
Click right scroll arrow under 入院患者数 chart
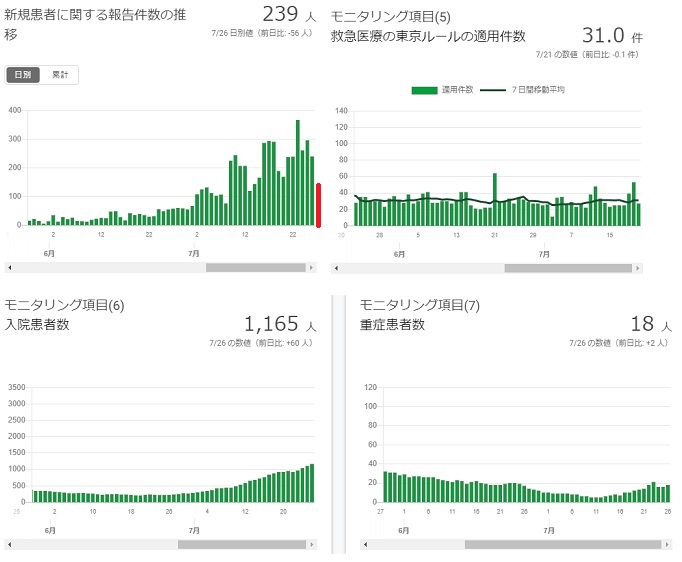312,544
